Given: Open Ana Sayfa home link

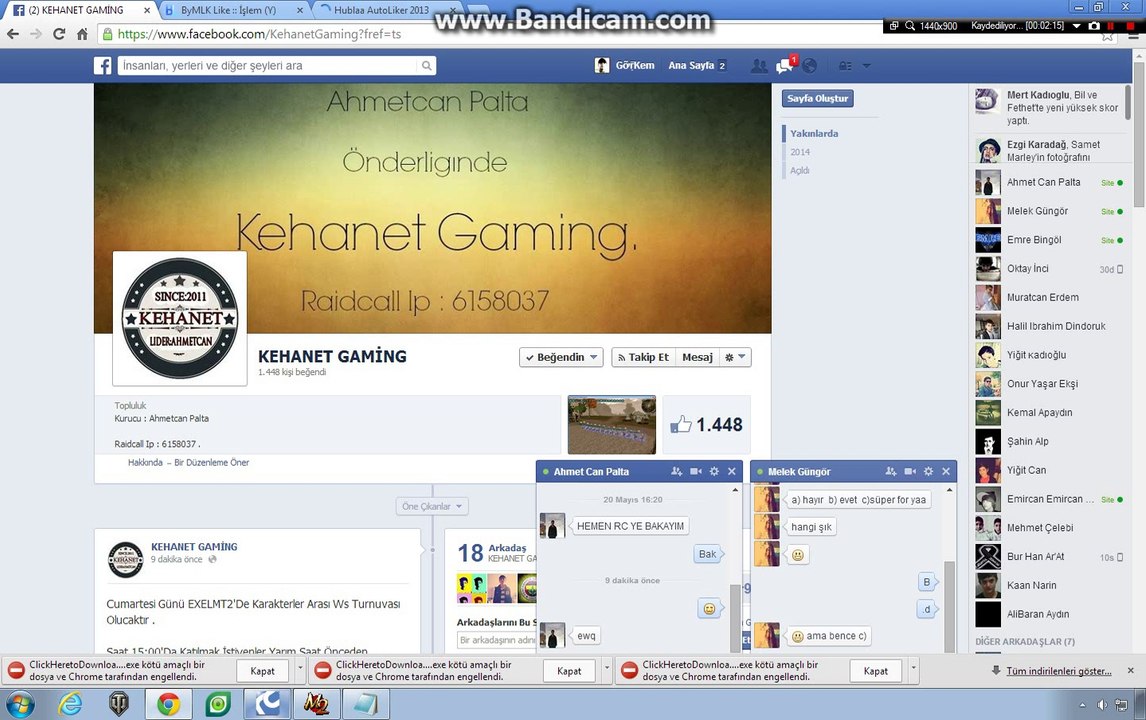Looking at the screenshot, I should coord(691,66).
